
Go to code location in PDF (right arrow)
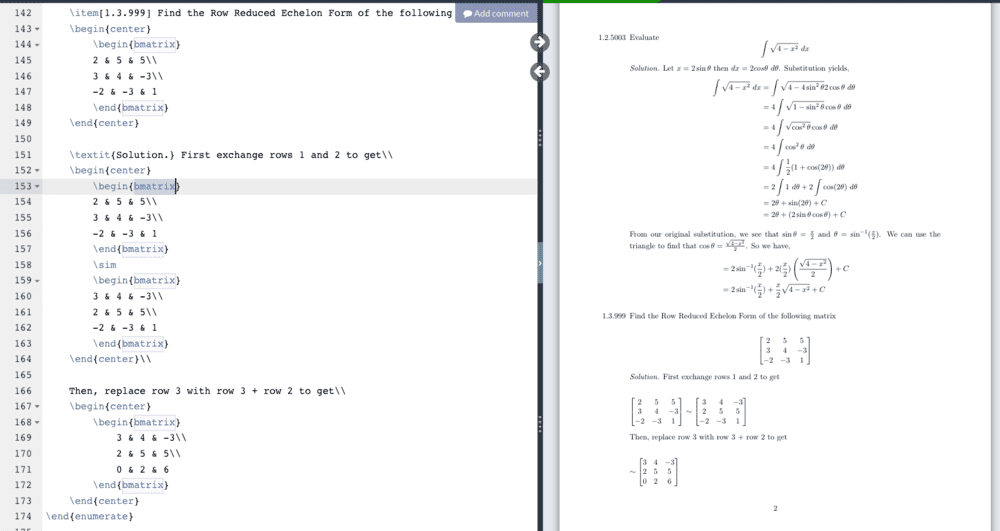click(540, 42)
